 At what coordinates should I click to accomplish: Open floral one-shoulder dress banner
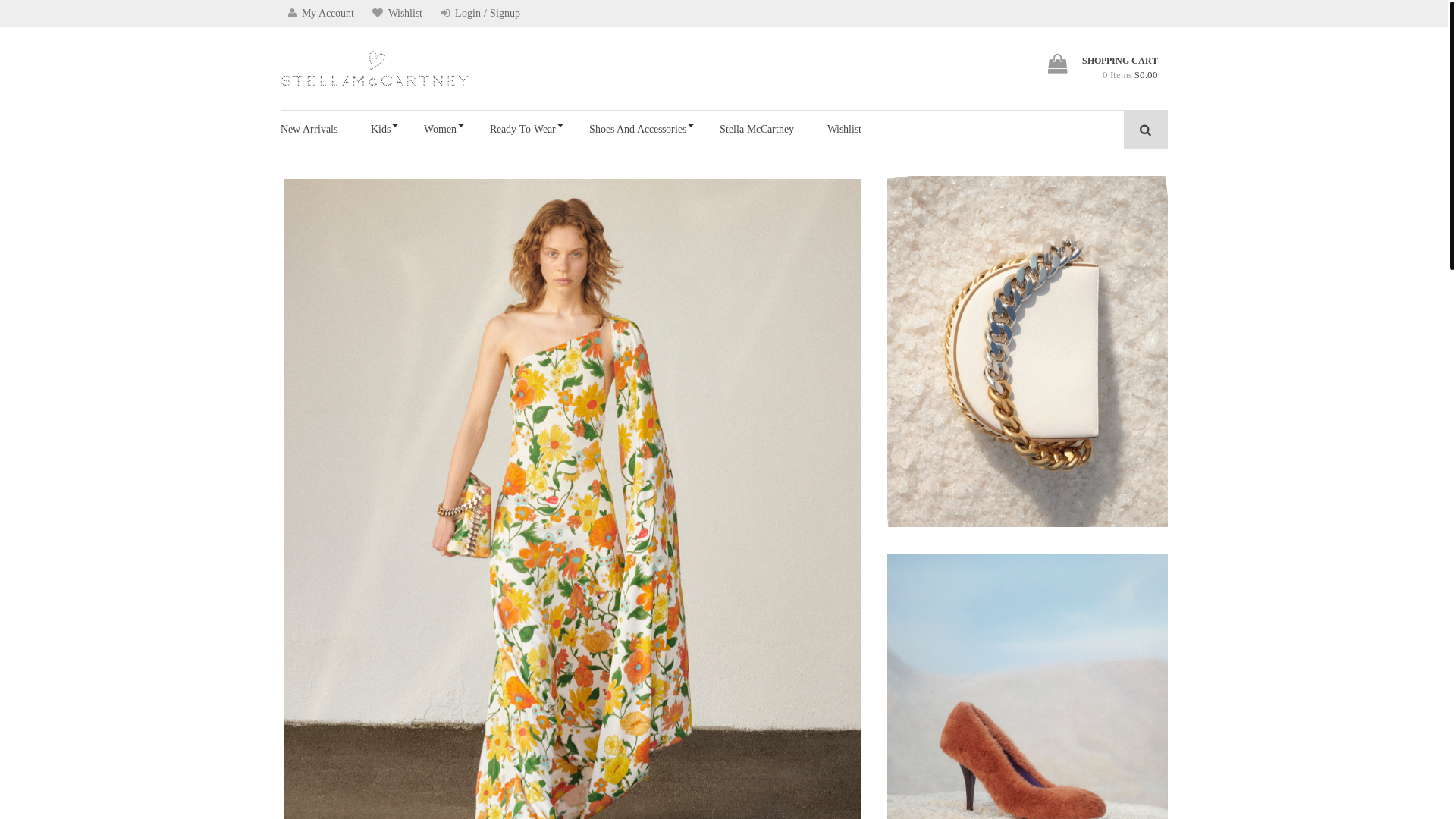(x=573, y=499)
